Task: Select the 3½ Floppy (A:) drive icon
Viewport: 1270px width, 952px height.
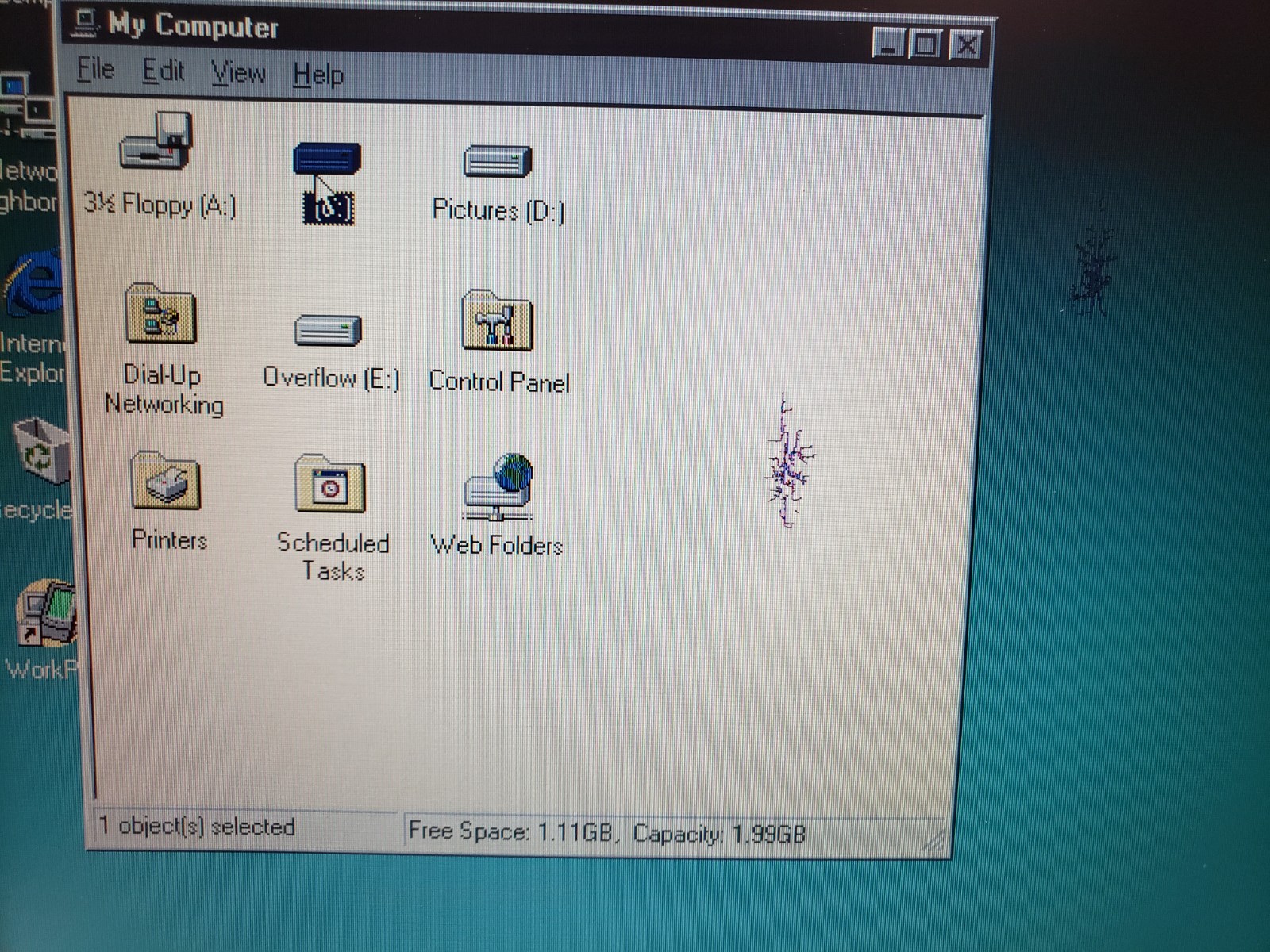Action: [x=156, y=140]
